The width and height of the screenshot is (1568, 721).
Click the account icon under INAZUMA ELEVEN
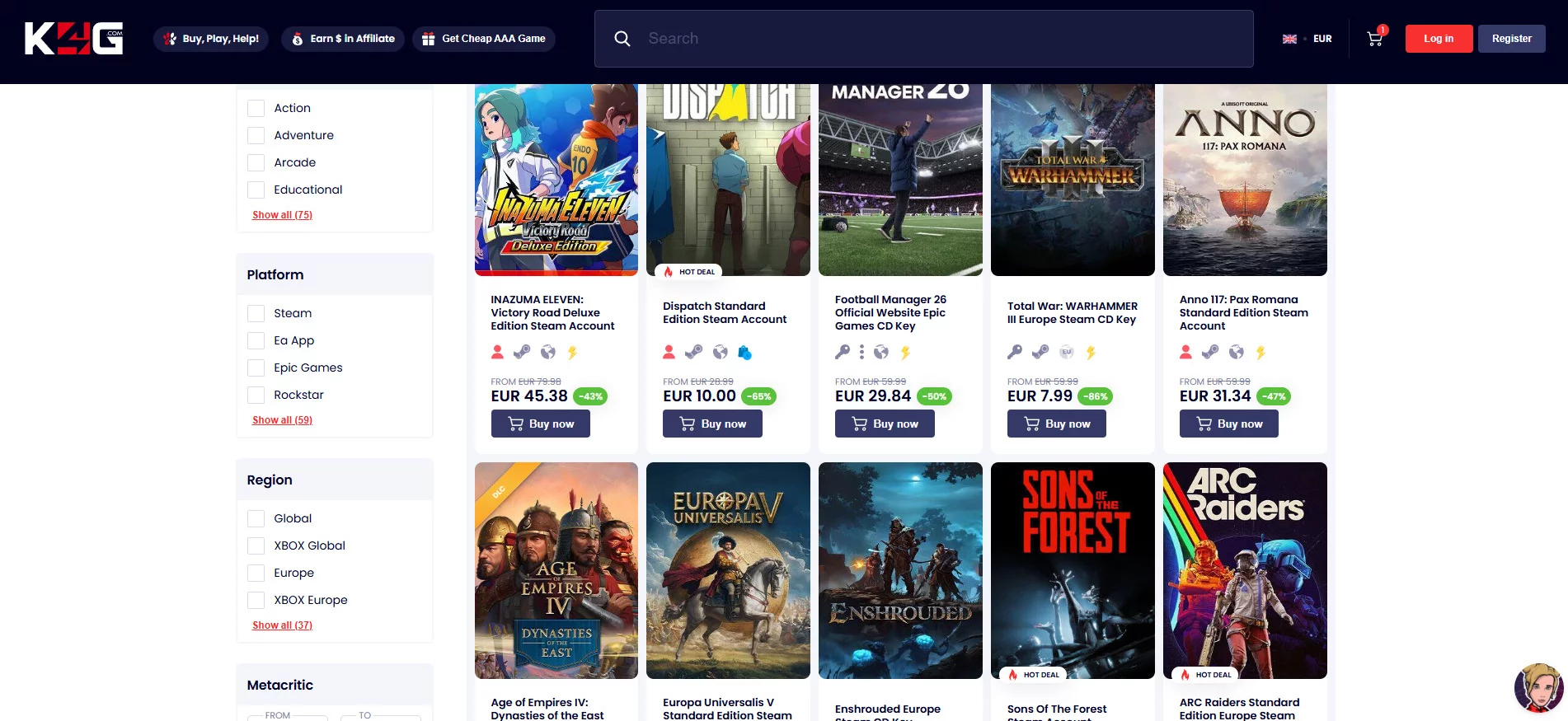(497, 353)
